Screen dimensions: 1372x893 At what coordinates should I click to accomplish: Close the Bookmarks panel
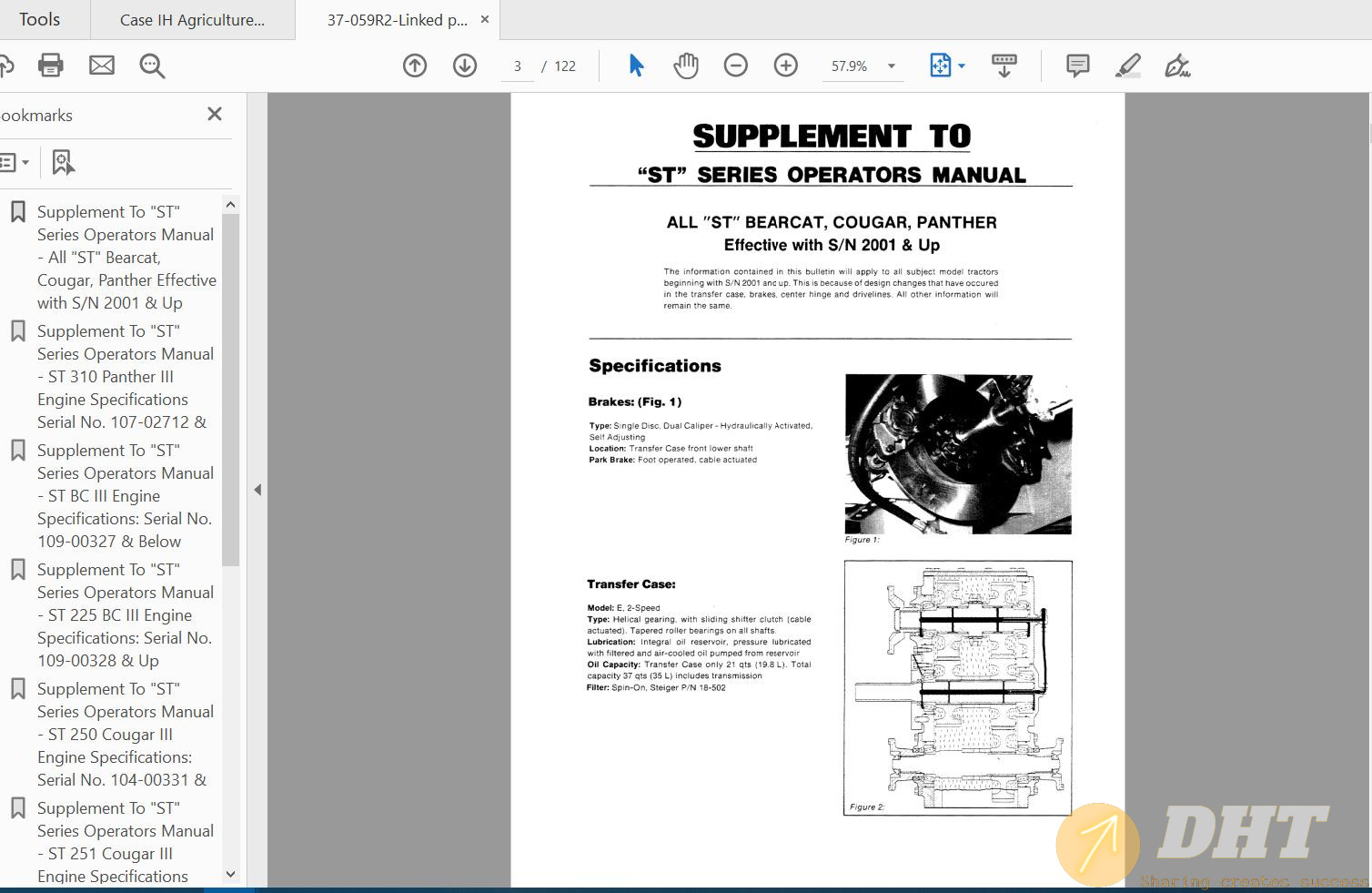[215, 114]
